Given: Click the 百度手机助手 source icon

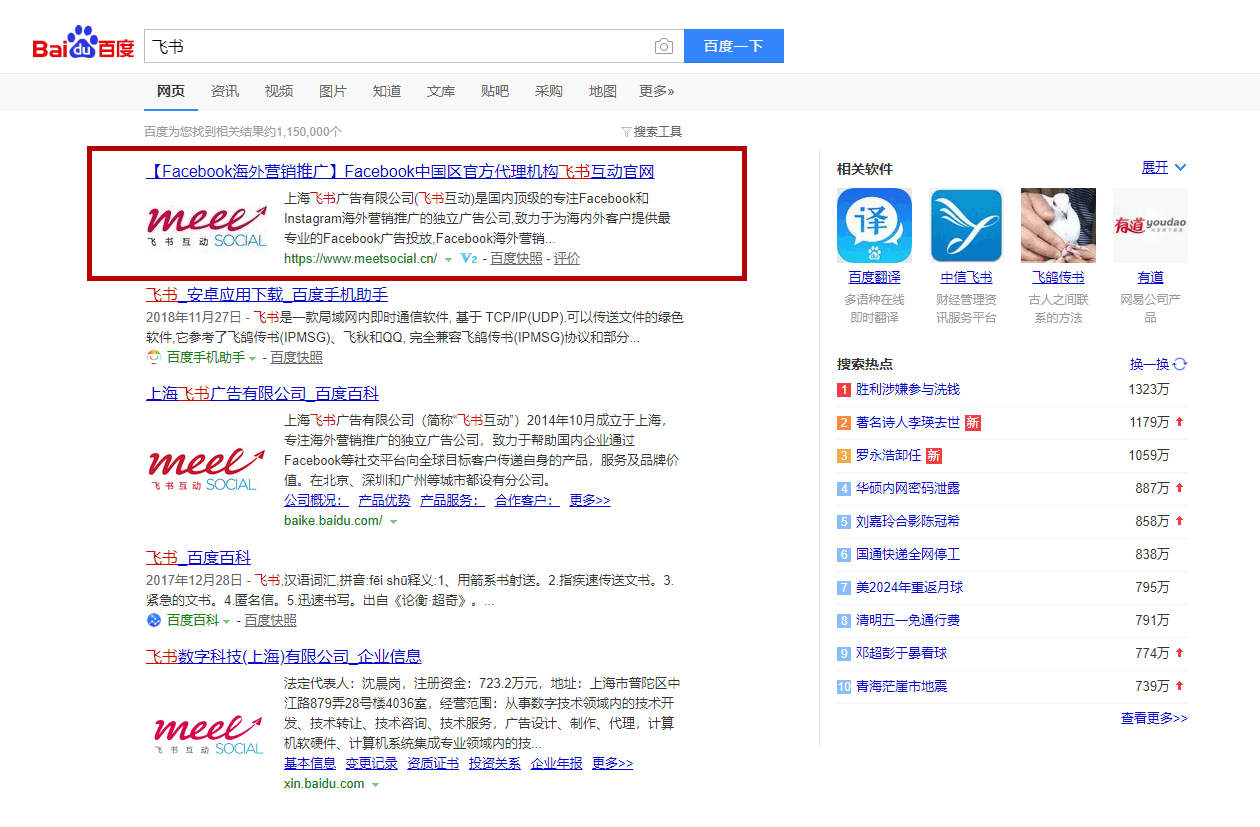Looking at the screenshot, I should pyautogui.click(x=154, y=357).
